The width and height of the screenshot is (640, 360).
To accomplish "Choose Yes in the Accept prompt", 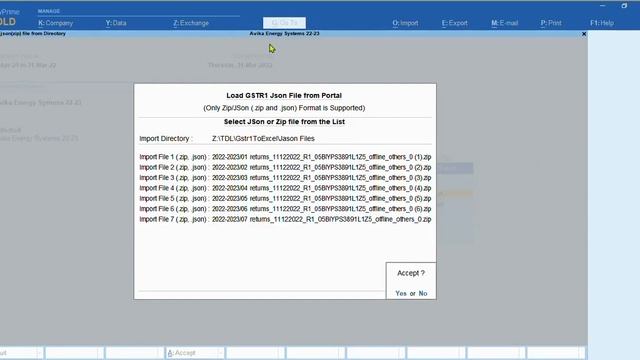I will (x=401, y=293).
